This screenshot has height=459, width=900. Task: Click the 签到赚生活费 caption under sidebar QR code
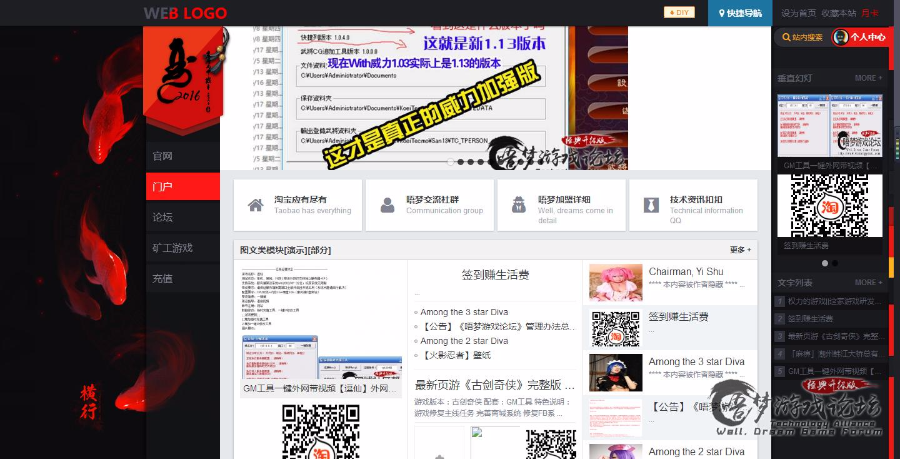tap(806, 246)
